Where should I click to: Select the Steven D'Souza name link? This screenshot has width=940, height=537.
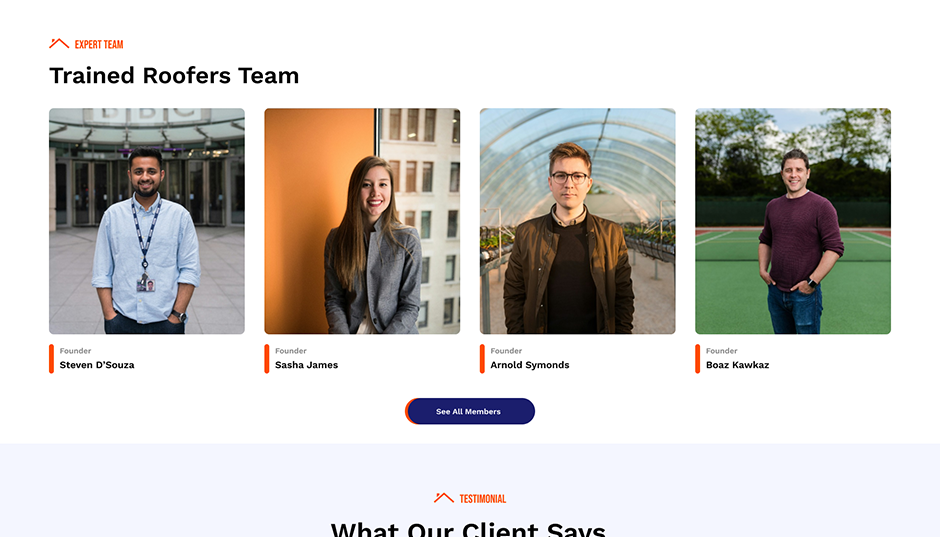97,364
